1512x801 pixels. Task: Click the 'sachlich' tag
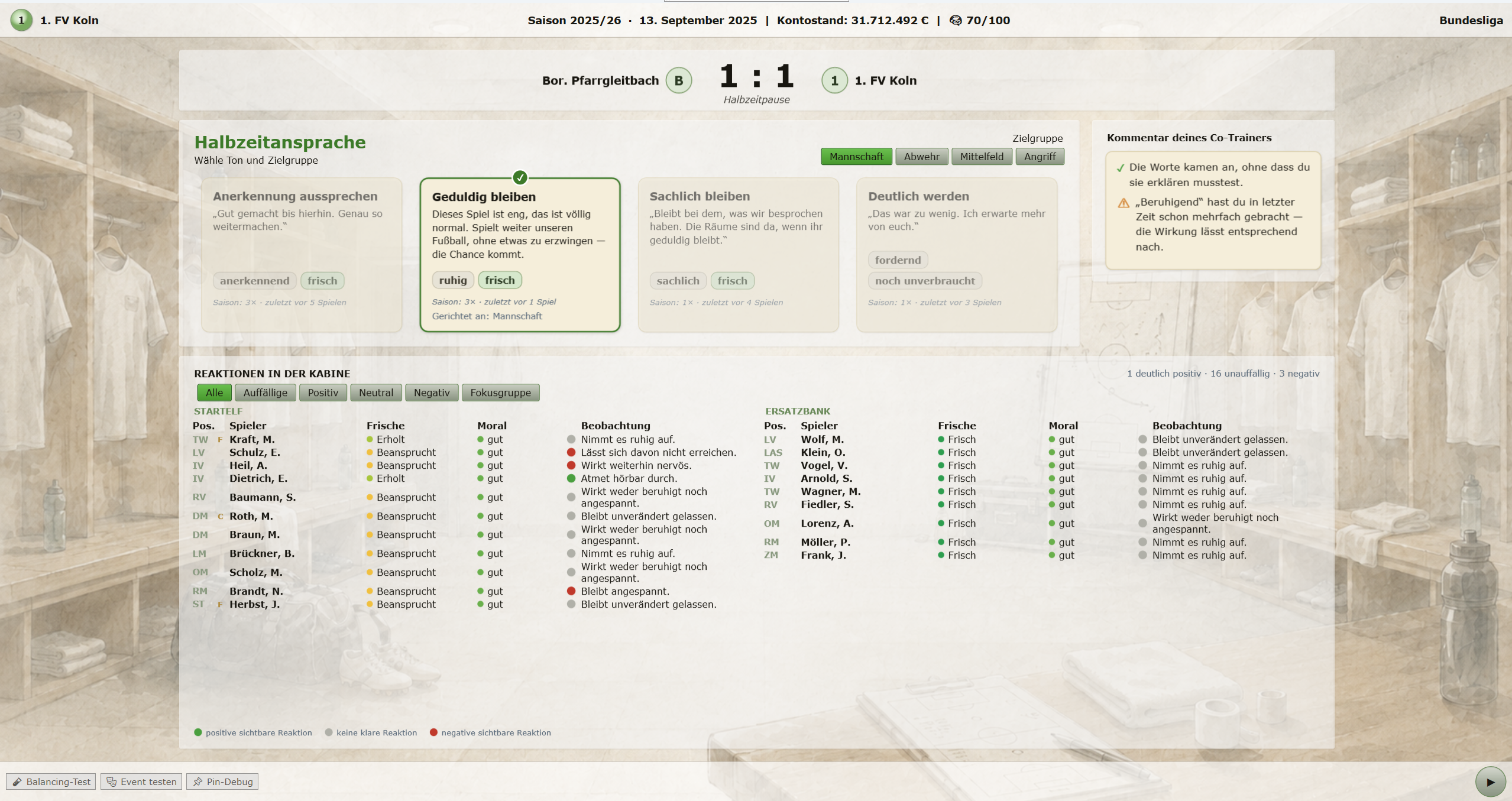coord(678,281)
